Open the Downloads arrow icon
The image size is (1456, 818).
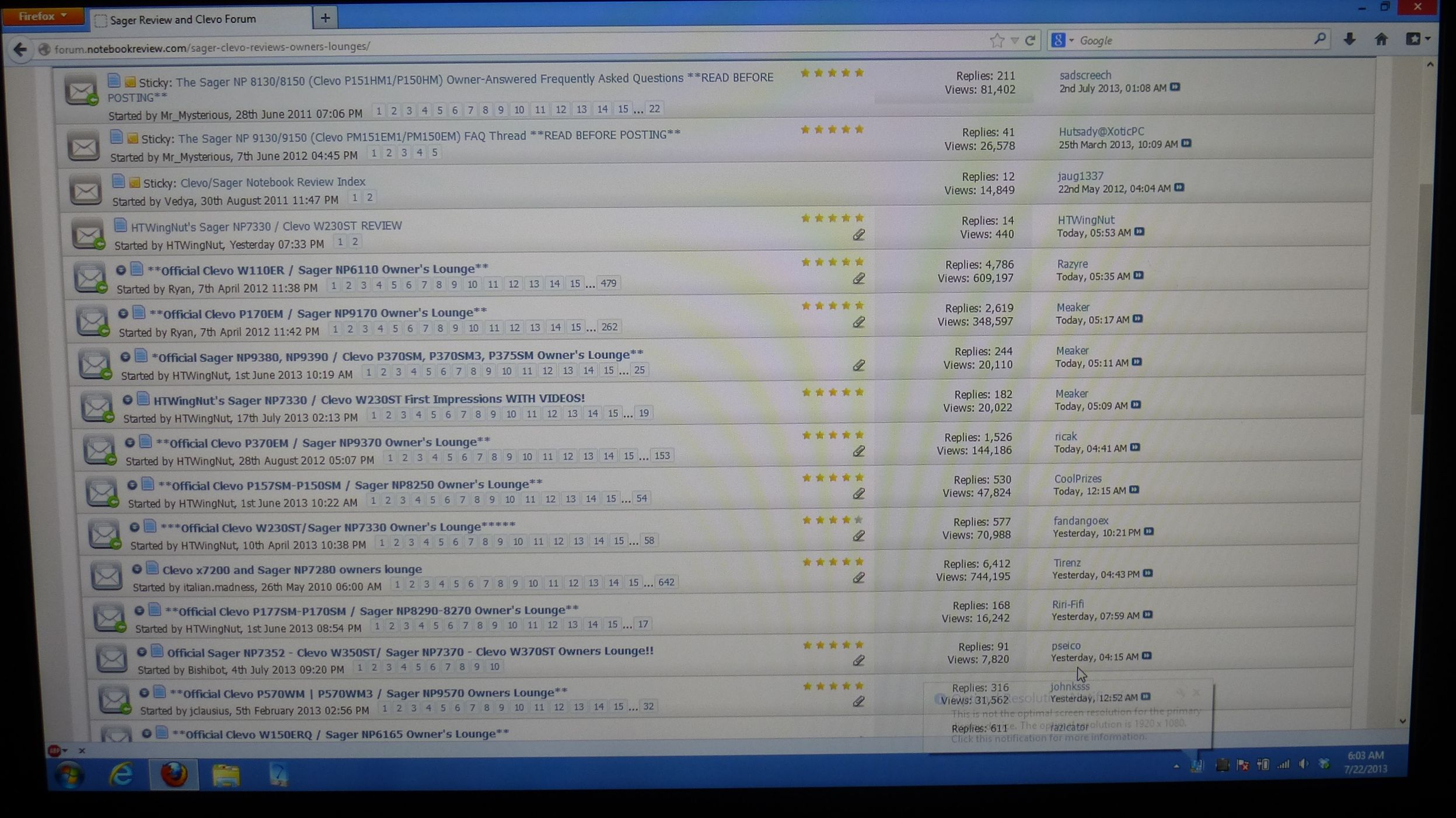pyautogui.click(x=1349, y=39)
